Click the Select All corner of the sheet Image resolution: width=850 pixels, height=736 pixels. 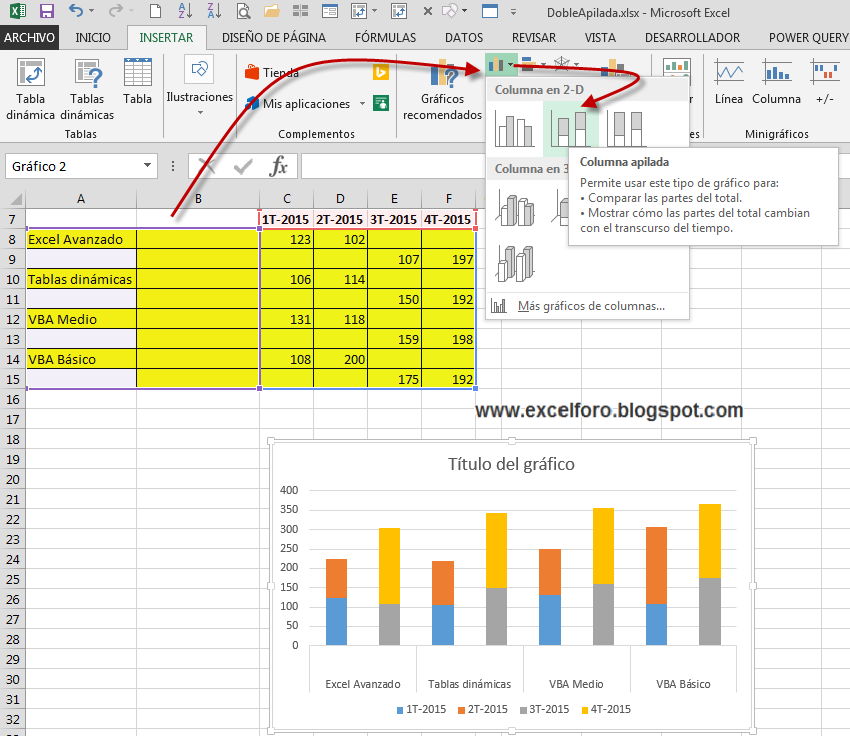point(12,198)
